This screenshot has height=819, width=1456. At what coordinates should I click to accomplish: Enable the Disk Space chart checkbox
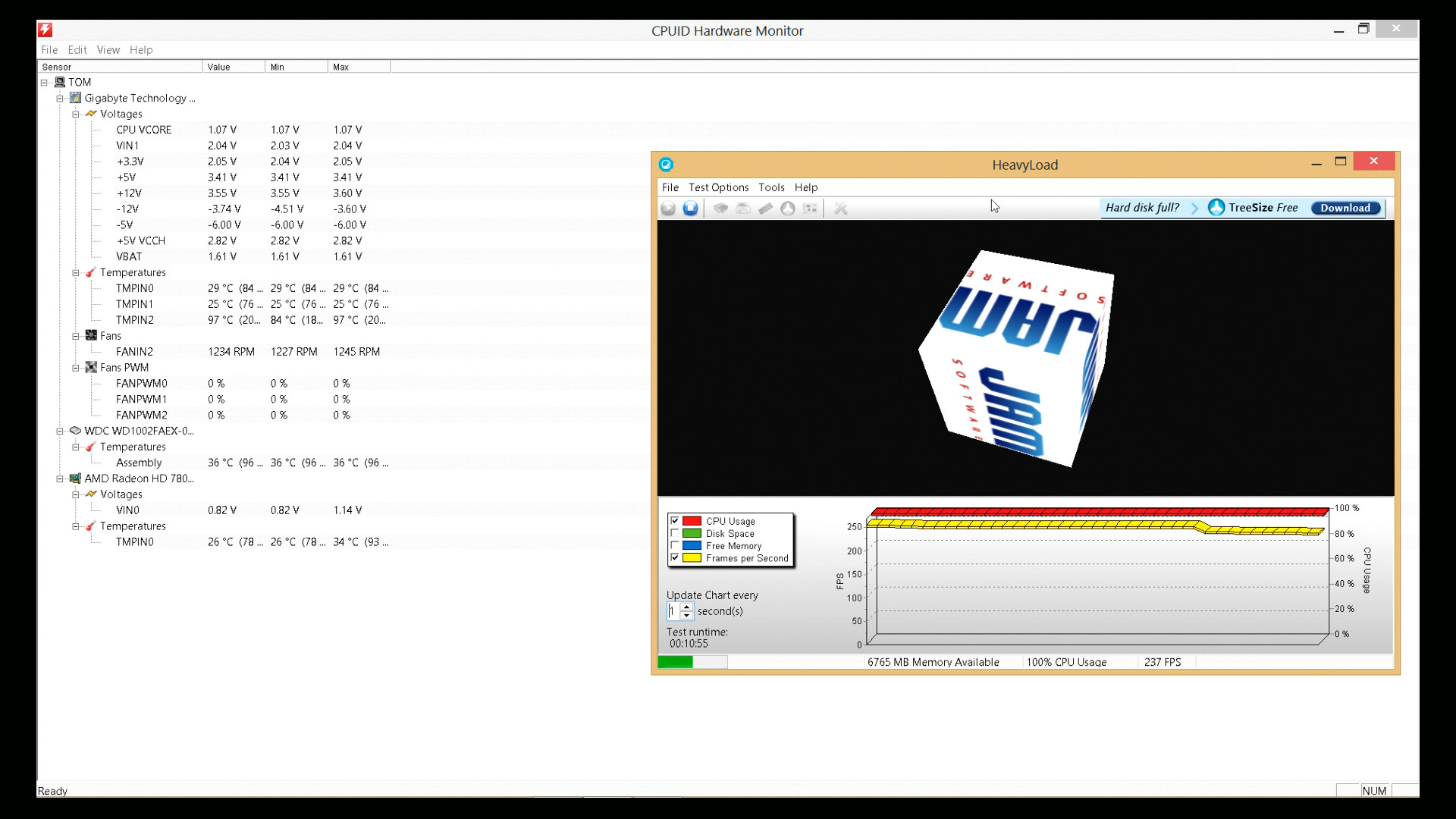pos(674,533)
